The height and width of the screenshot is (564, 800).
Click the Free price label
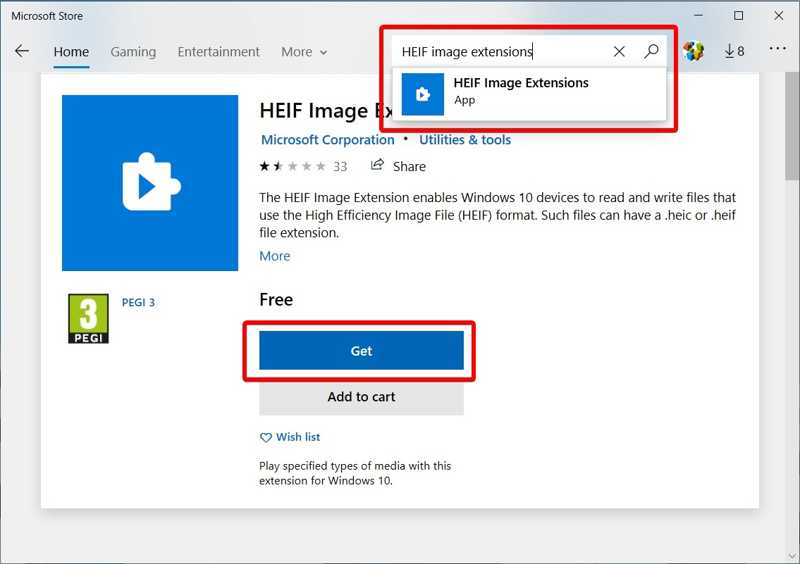[276, 300]
